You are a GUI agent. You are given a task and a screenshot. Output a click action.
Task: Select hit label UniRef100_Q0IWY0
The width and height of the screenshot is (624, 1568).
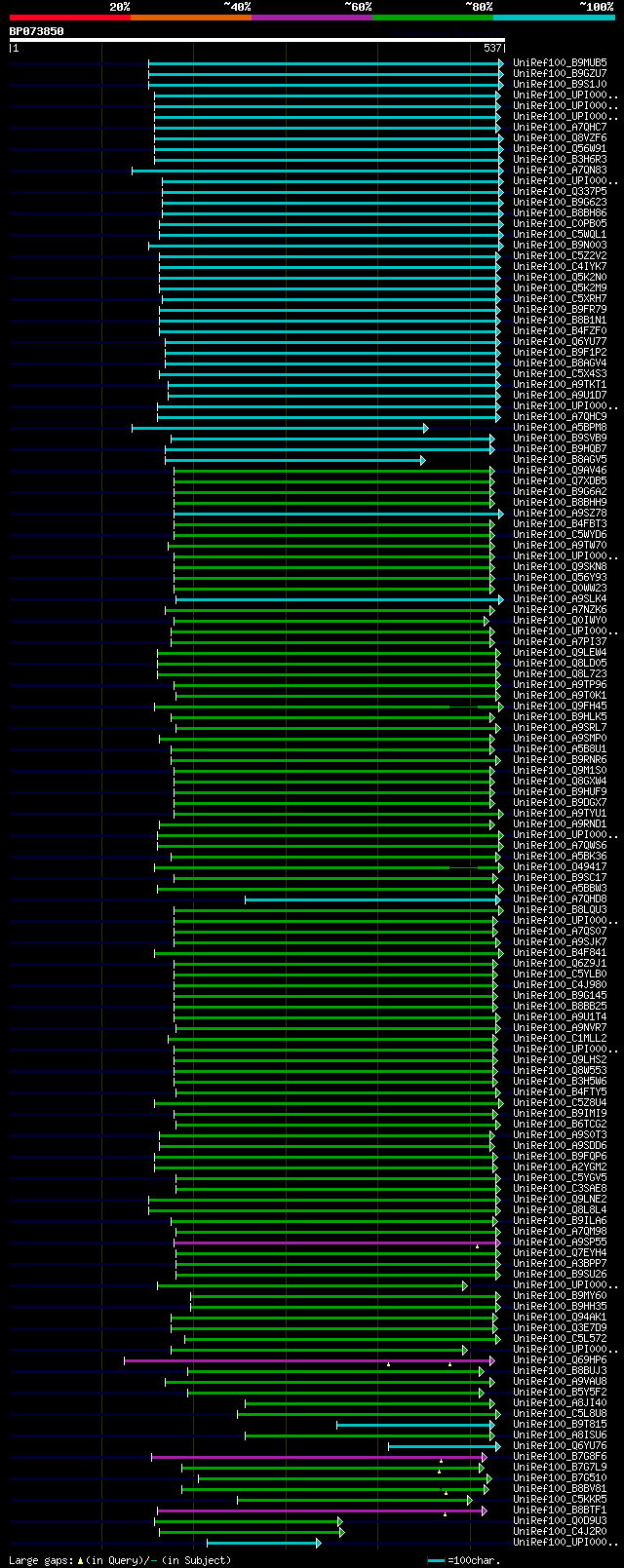click(560, 620)
